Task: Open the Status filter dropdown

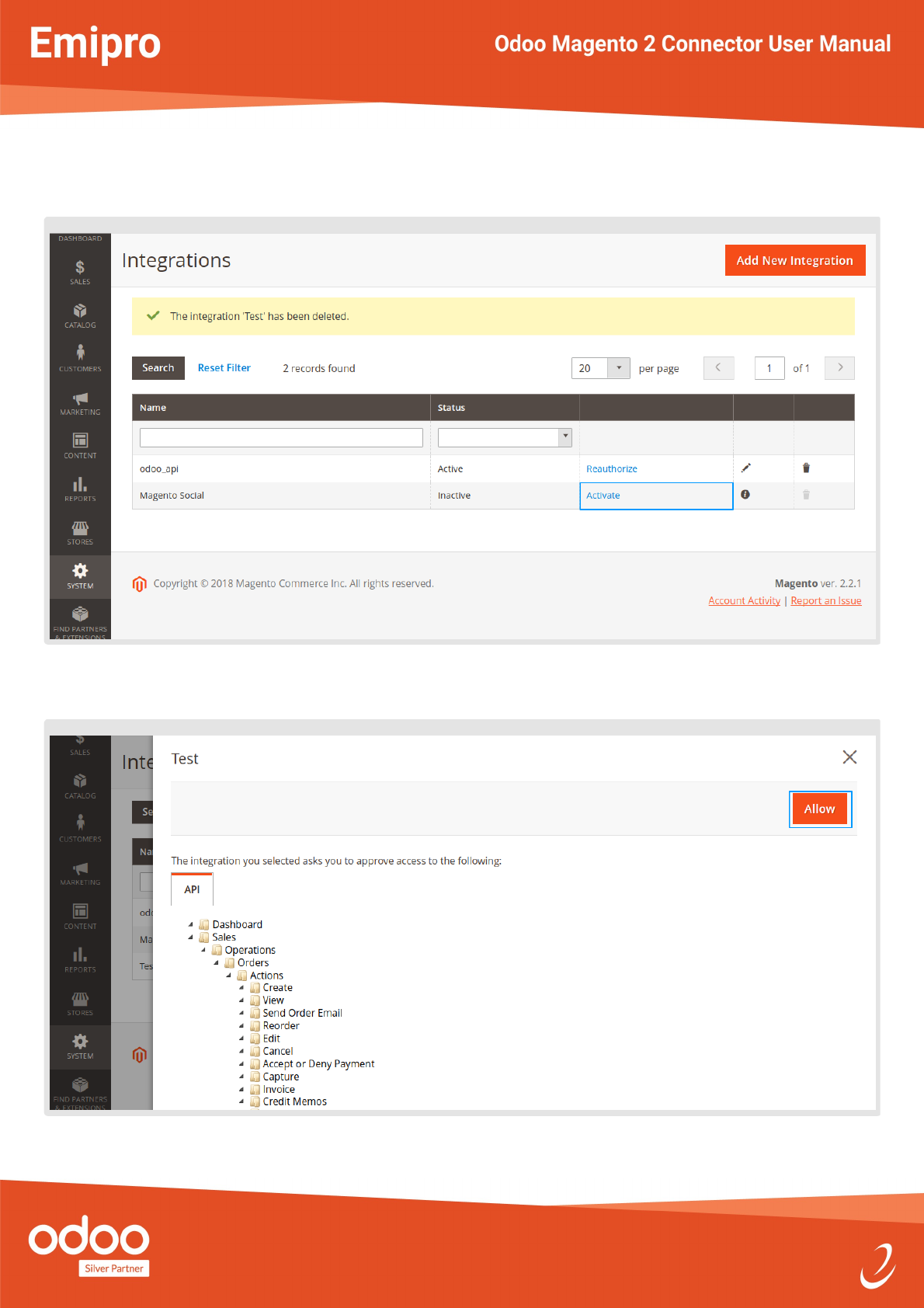Action: 505,437
